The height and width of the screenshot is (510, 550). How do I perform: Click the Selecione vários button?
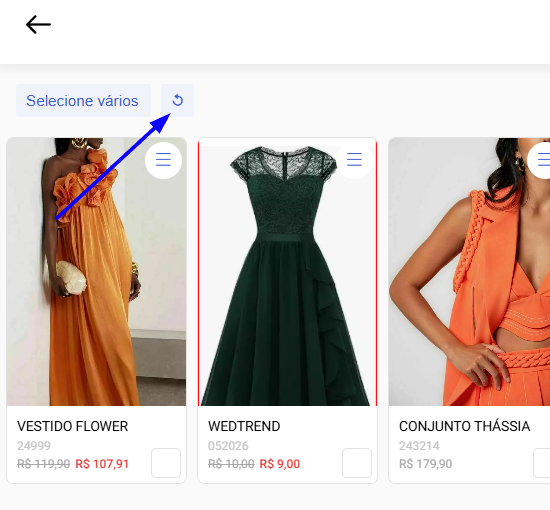(83, 100)
